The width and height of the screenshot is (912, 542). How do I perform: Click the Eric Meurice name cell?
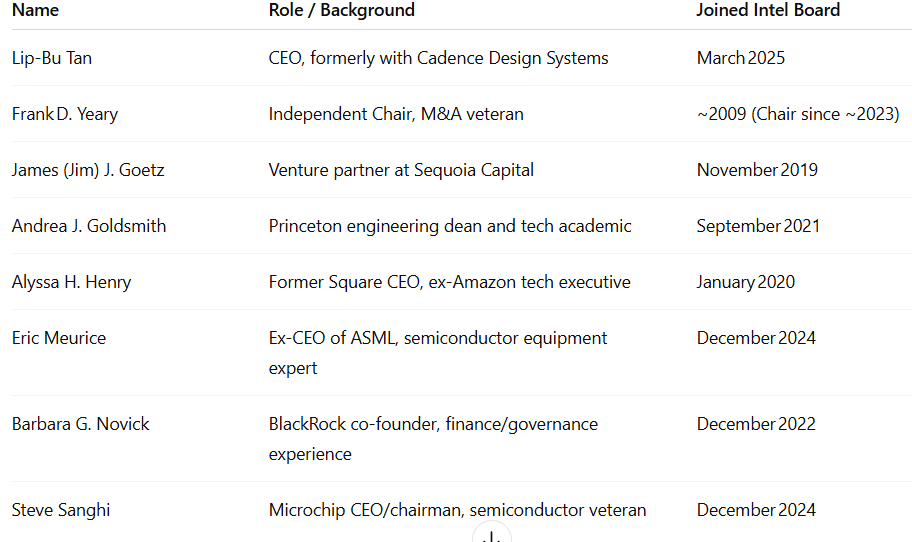(x=59, y=338)
